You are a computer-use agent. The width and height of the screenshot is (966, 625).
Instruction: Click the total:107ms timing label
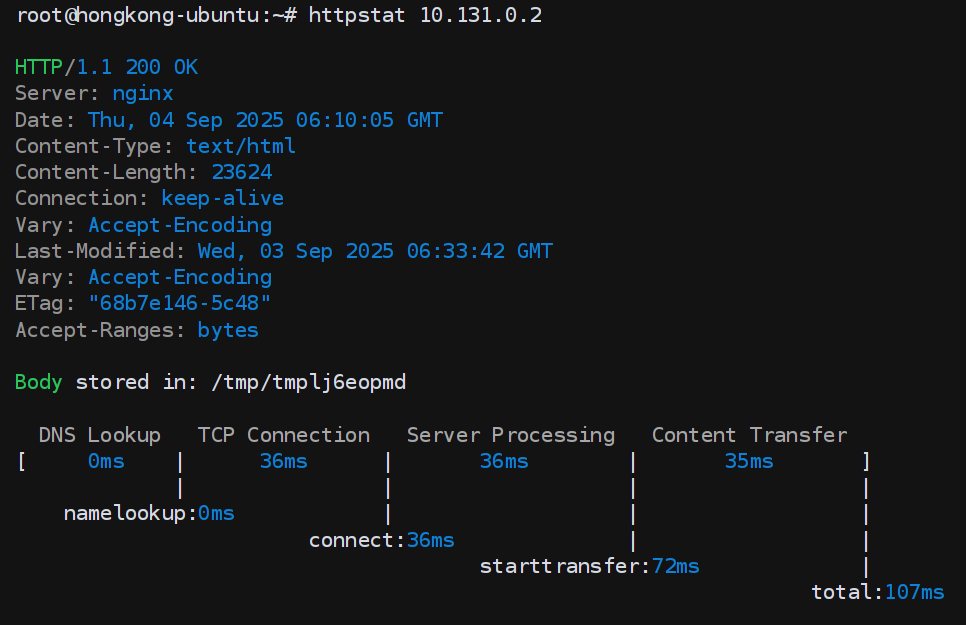point(877,592)
